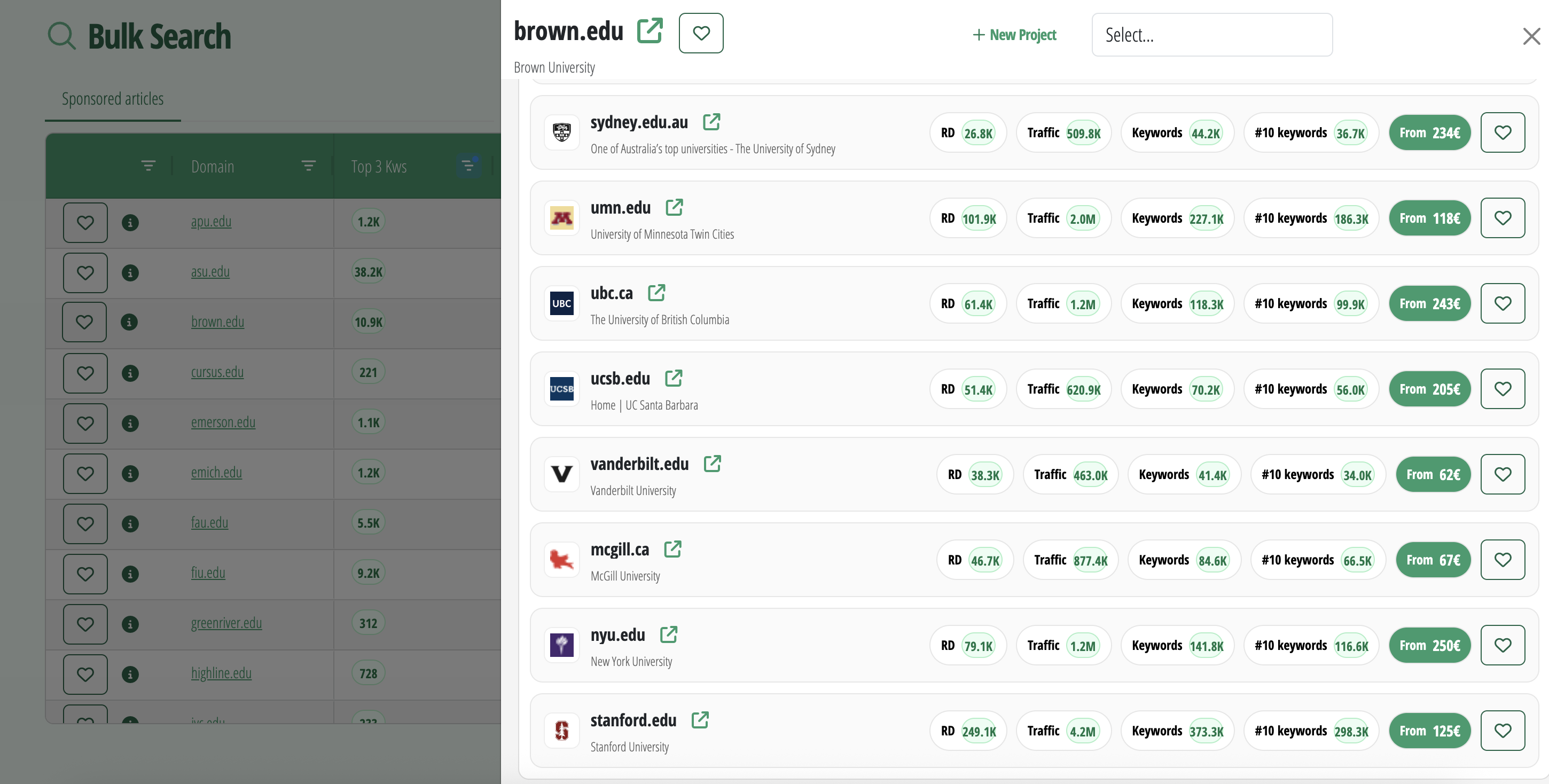
Task: Open vanderbilt.edu external link icon
Action: [x=713, y=464]
